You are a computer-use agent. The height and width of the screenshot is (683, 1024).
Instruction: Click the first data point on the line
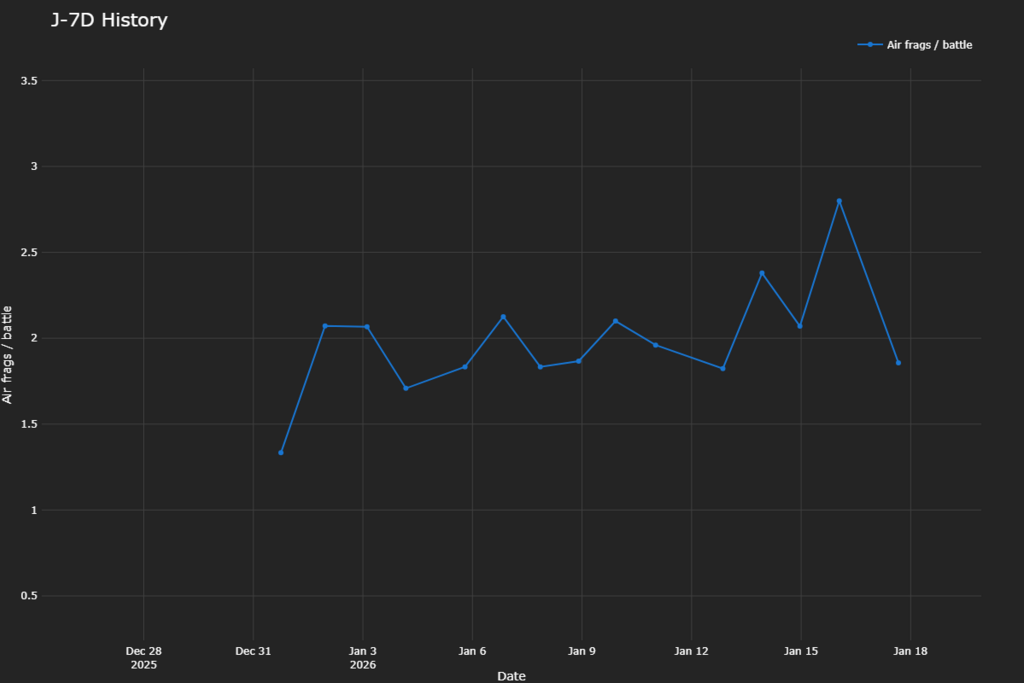pos(281,453)
